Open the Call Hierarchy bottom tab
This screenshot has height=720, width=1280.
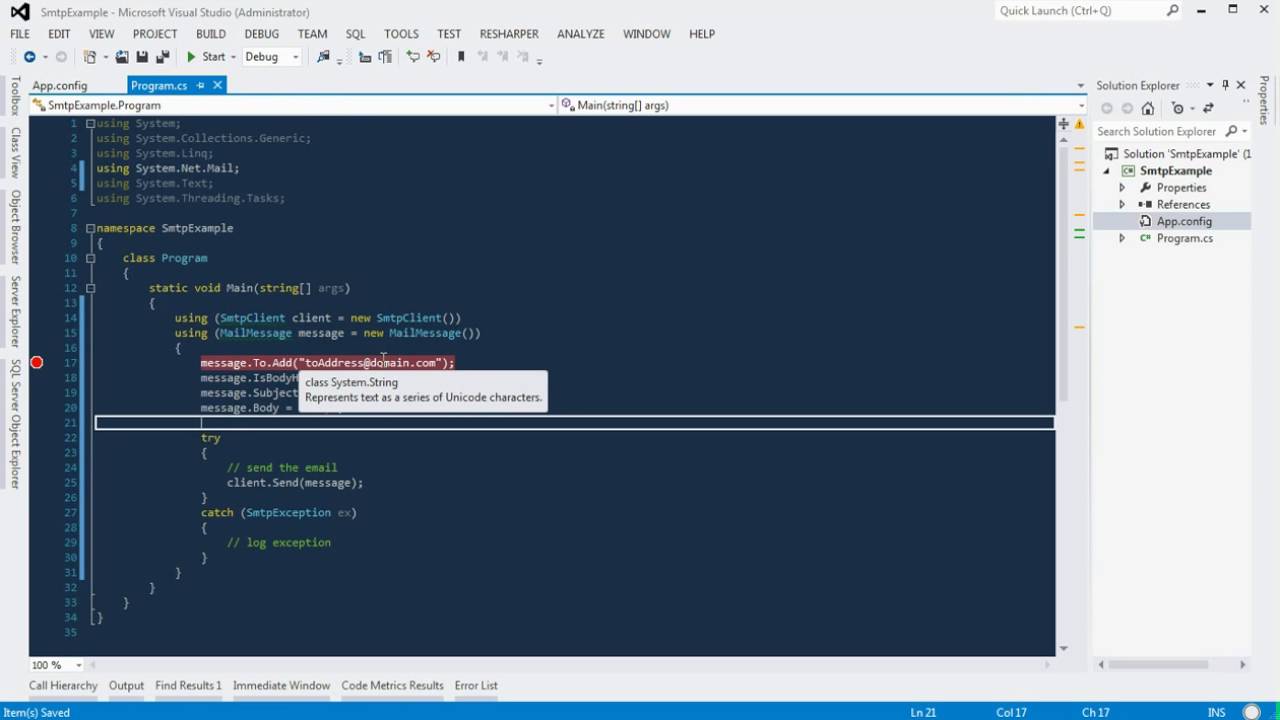(x=63, y=685)
